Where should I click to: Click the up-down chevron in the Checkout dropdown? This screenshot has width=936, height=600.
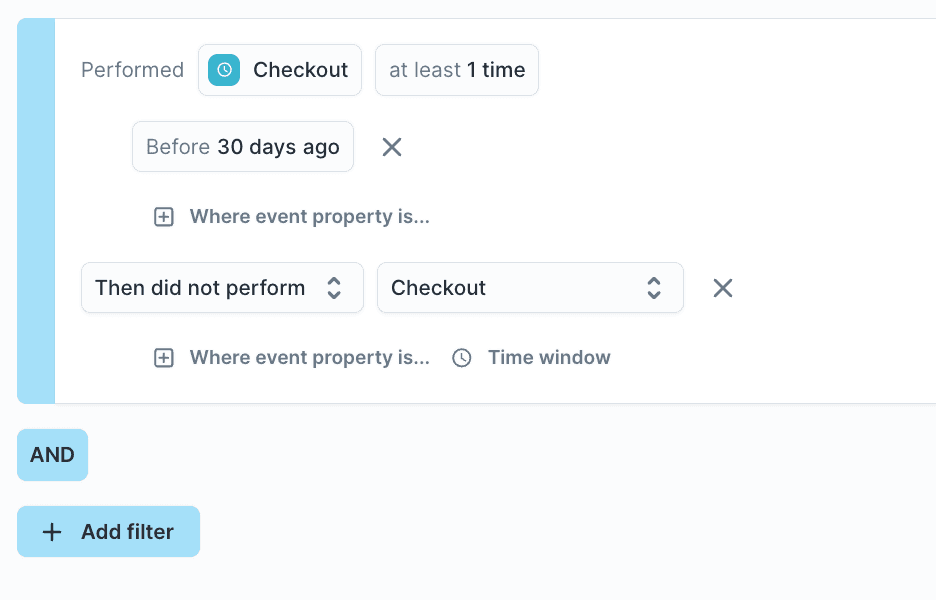(x=654, y=288)
